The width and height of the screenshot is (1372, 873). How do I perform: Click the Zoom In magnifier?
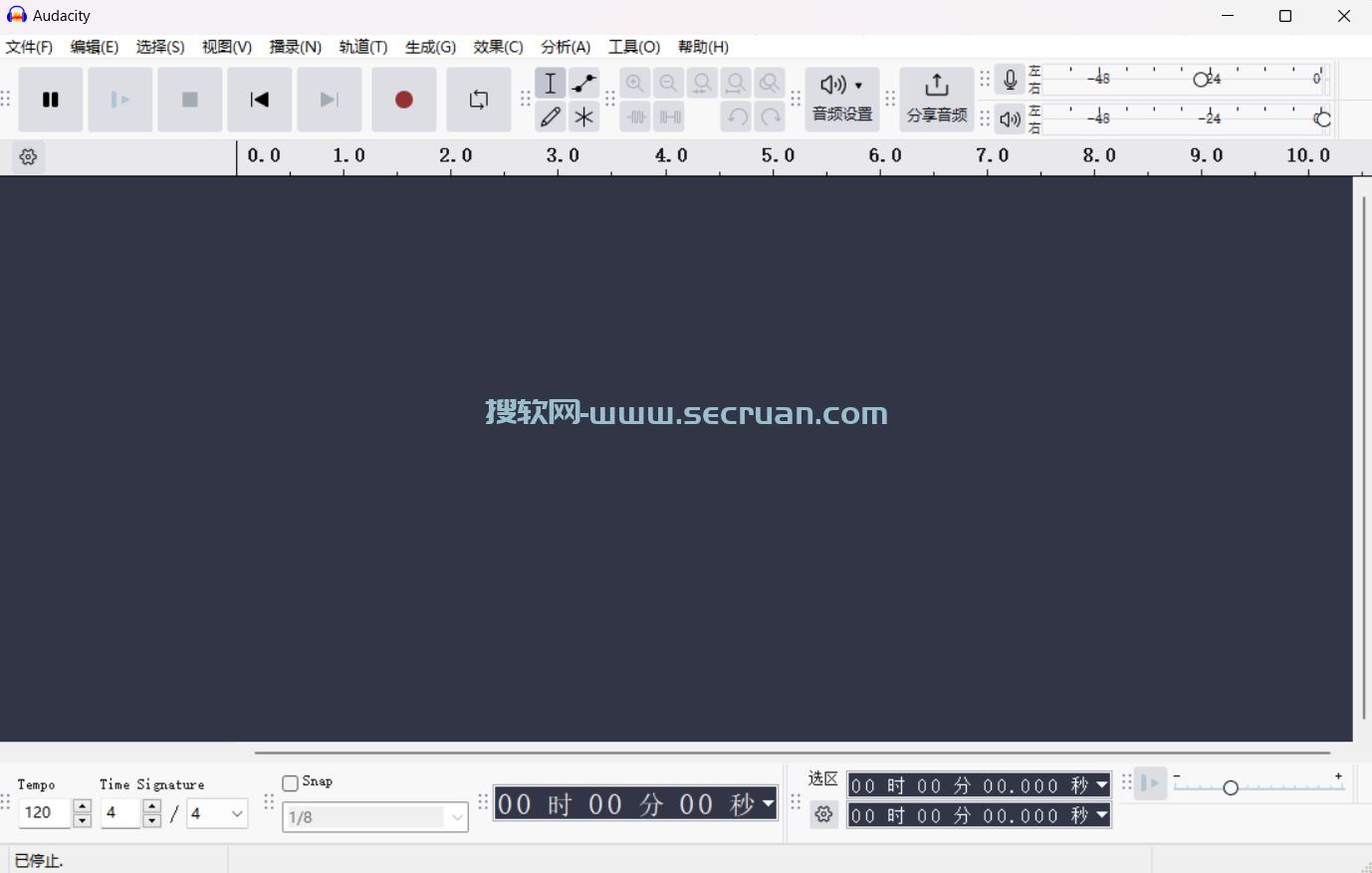(x=635, y=84)
